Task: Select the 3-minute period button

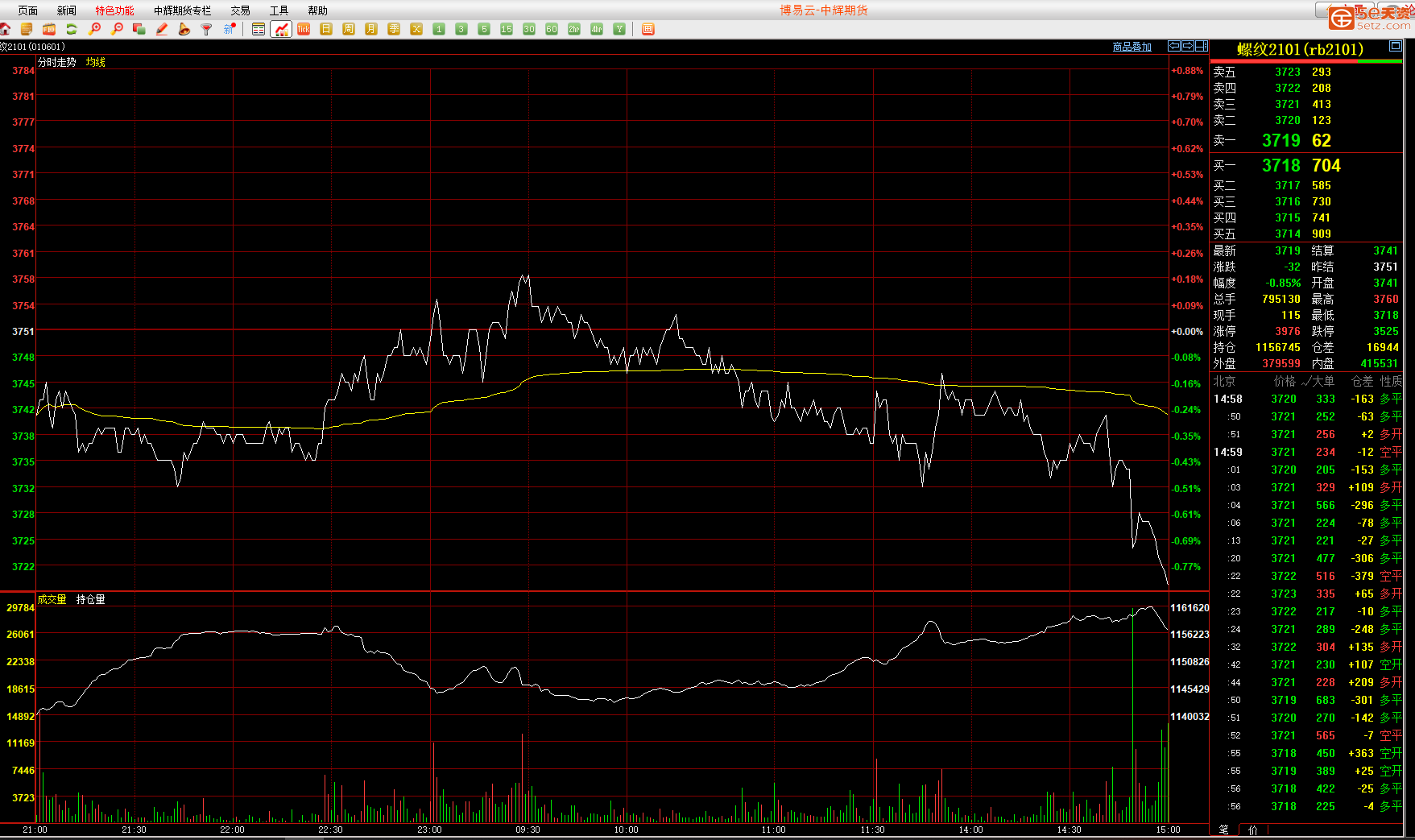Action: [461, 29]
